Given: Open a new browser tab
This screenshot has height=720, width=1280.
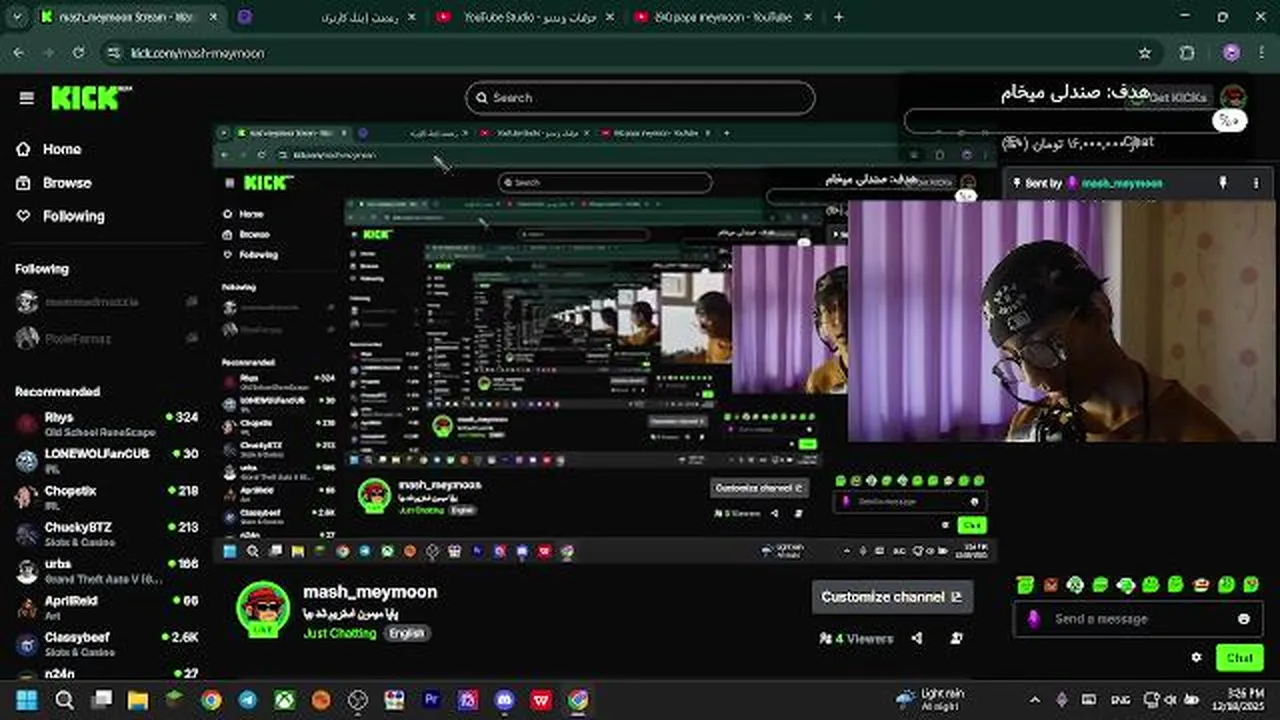Looking at the screenshot, I should tap(838, 17).
